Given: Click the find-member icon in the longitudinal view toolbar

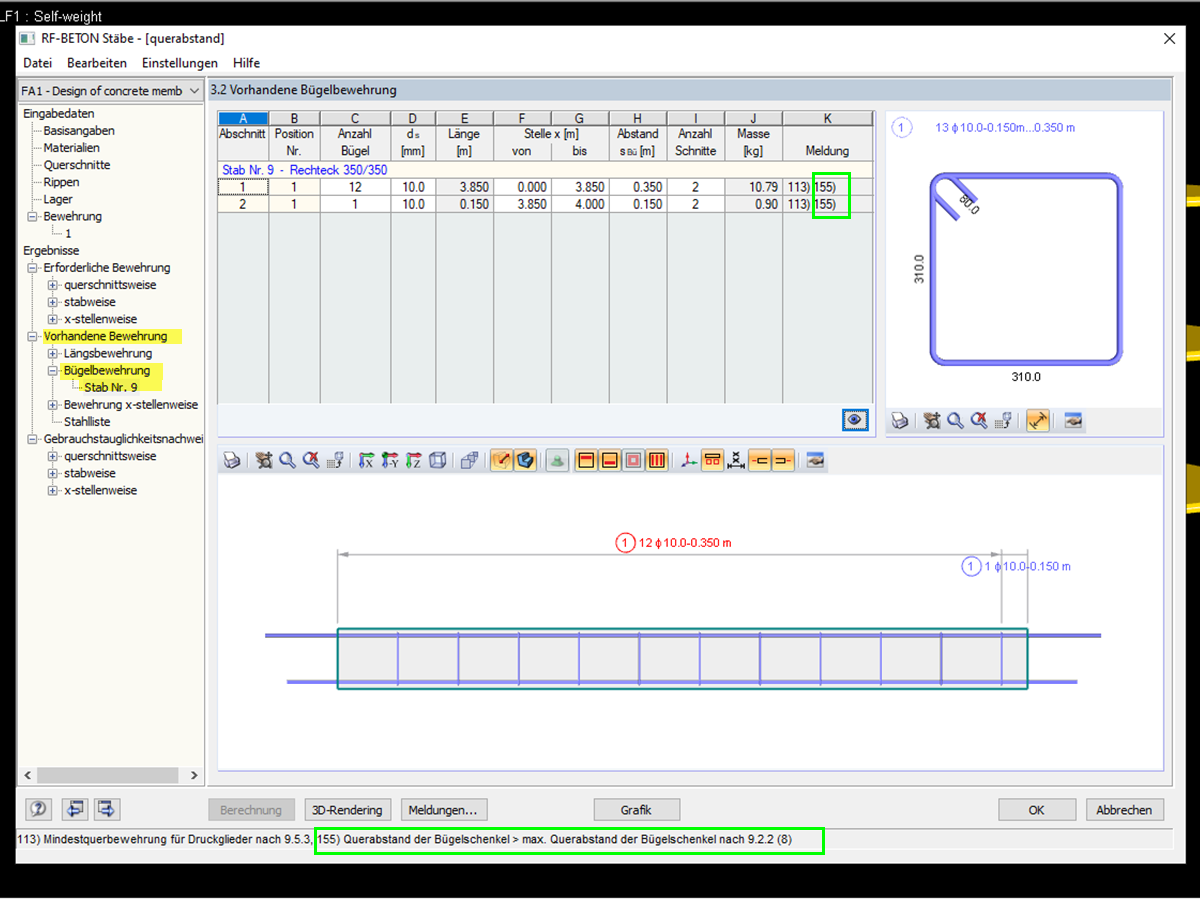Looking at the screenshot, I should tap(264, 460).
